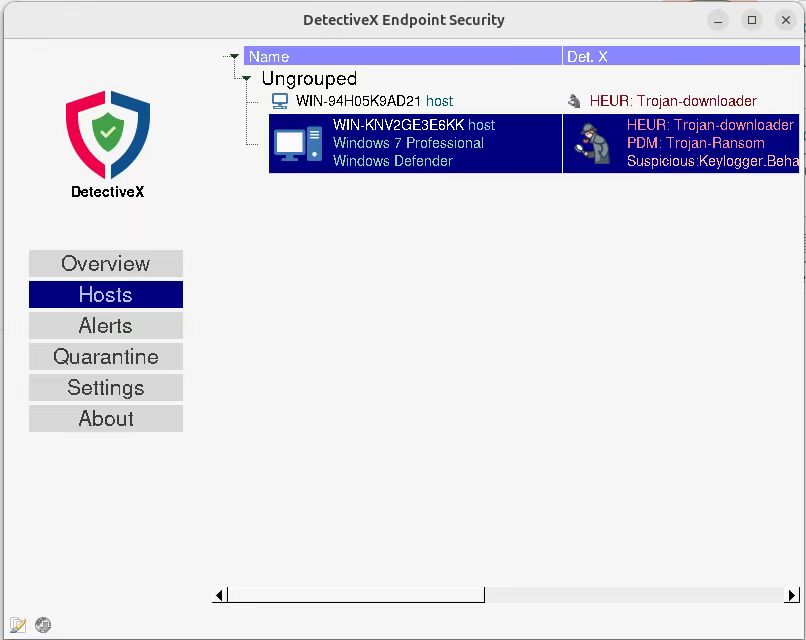This screenshot has height=640, width=806.
Task: Click the DetectiveX shield logo
Action: click(x=107, y=133)
